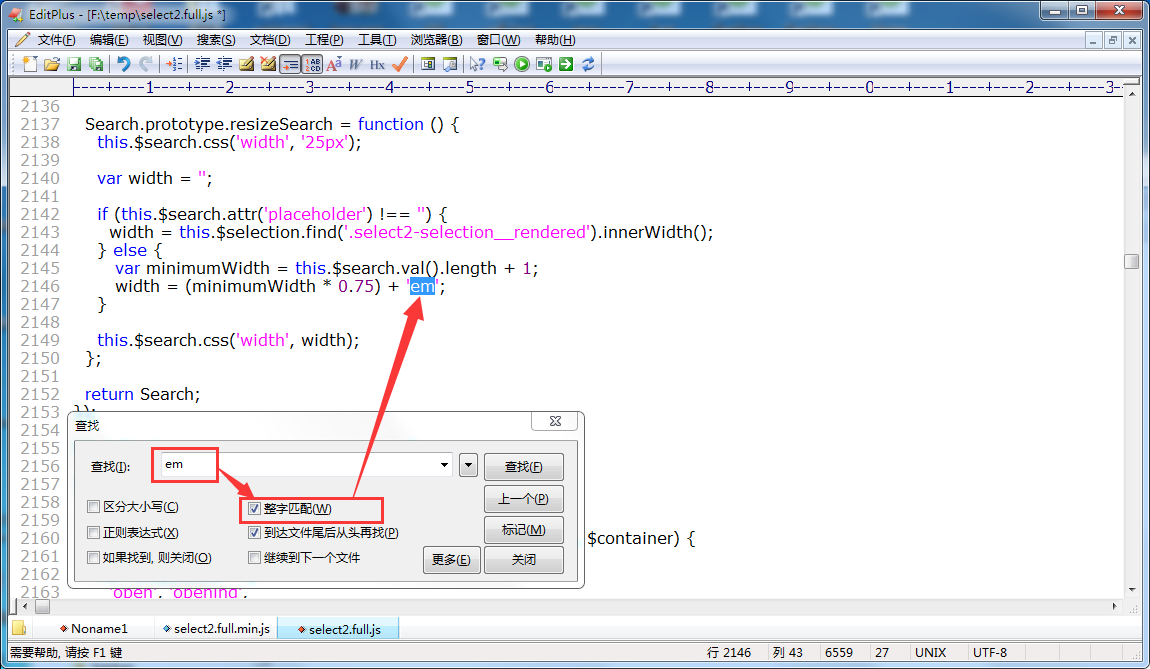Click the preferences window icon
Image resolution: width=1150 pixels, height=669 pixels.
tap(450, 65)
